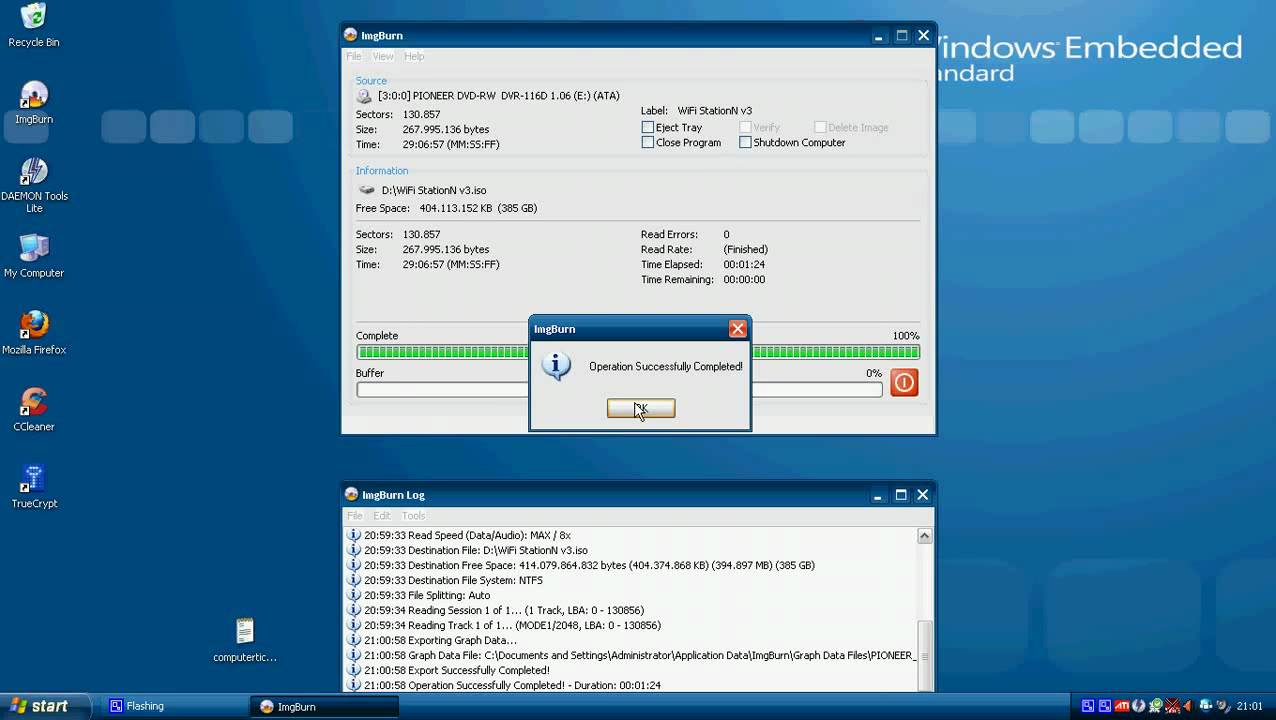Click the hard disk icon under Information
1276x720 pixels.
(366, 190)
